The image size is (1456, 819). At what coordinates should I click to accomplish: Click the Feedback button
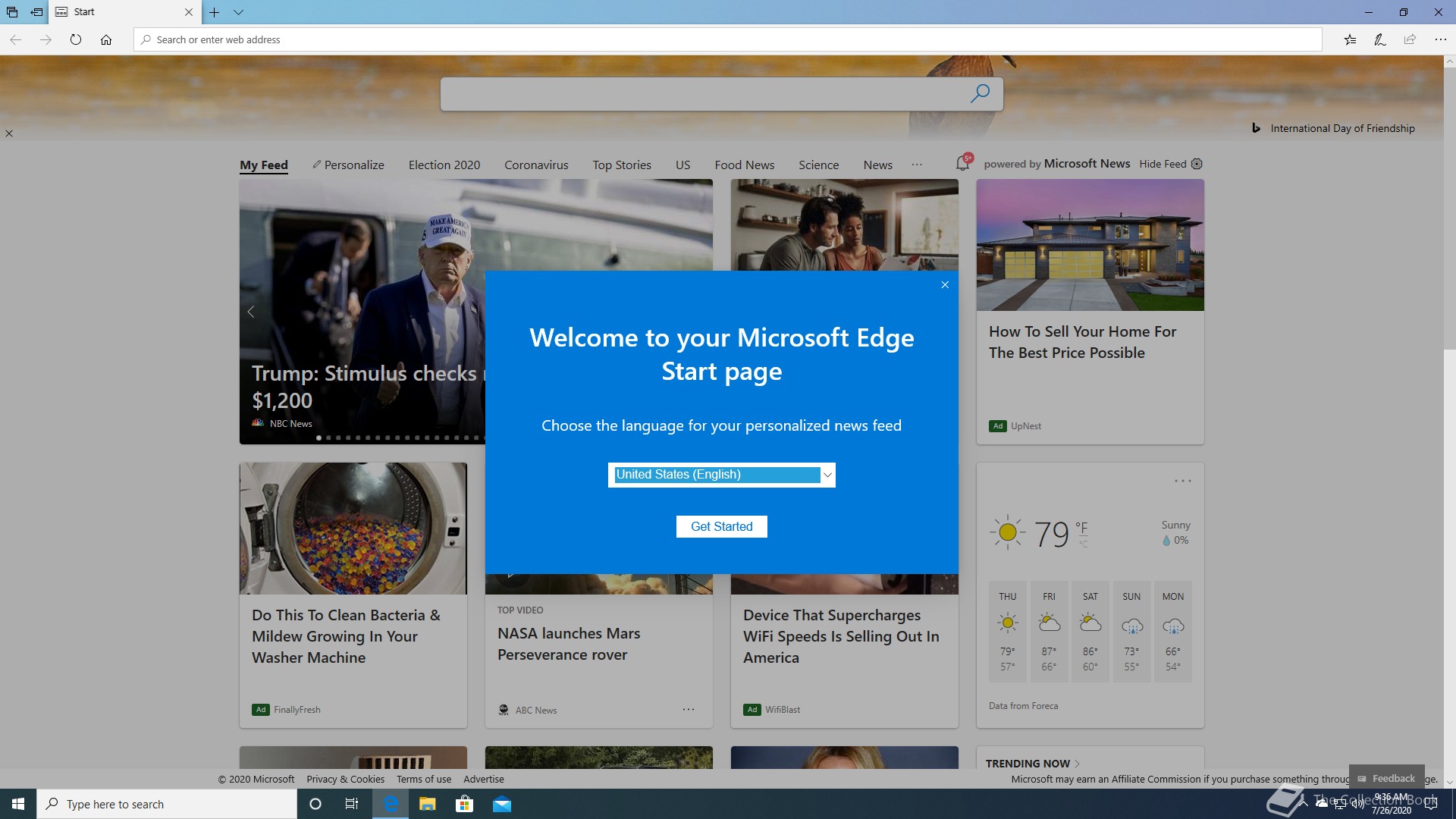(x=1386, y=778)
